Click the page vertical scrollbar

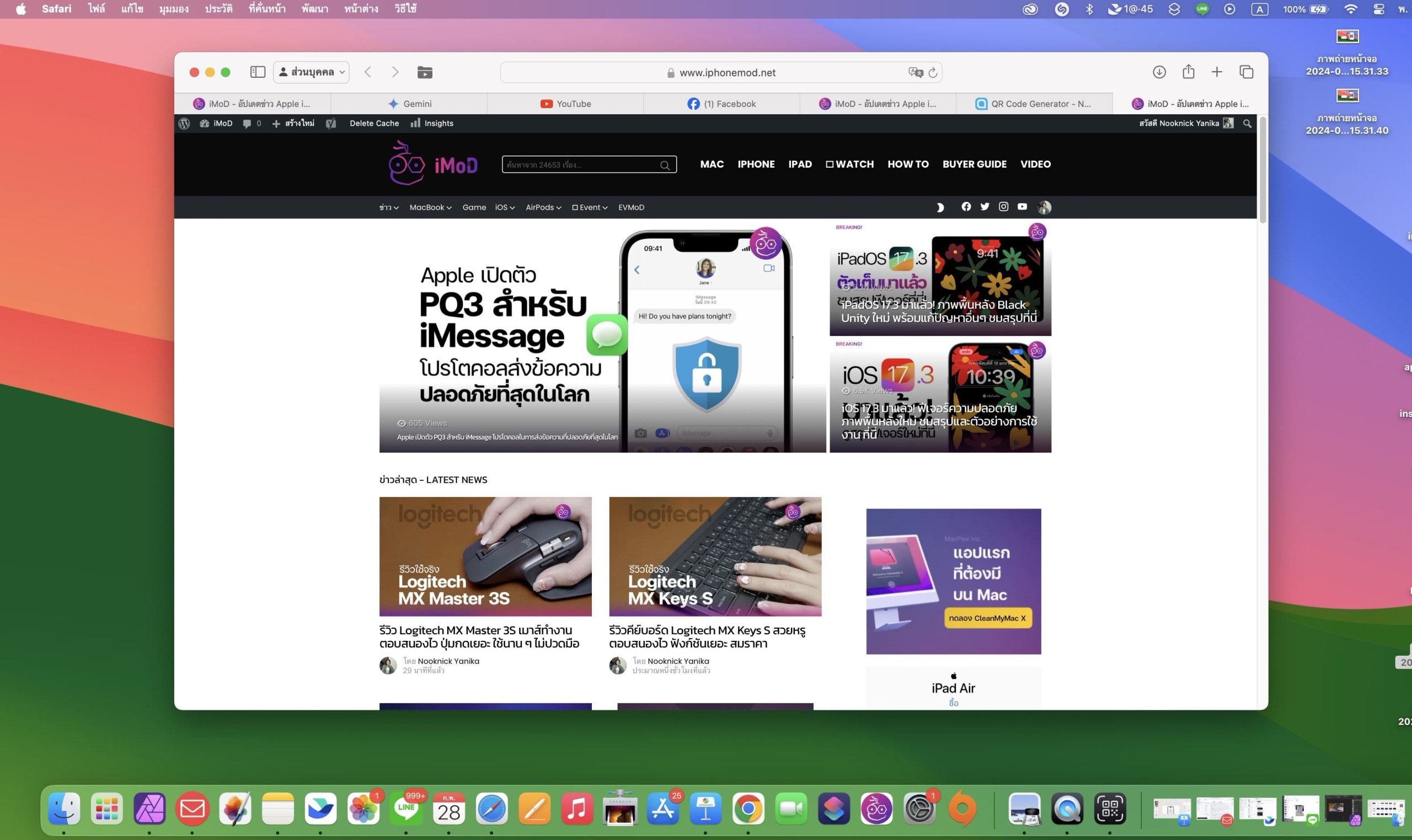point(1263,170)
